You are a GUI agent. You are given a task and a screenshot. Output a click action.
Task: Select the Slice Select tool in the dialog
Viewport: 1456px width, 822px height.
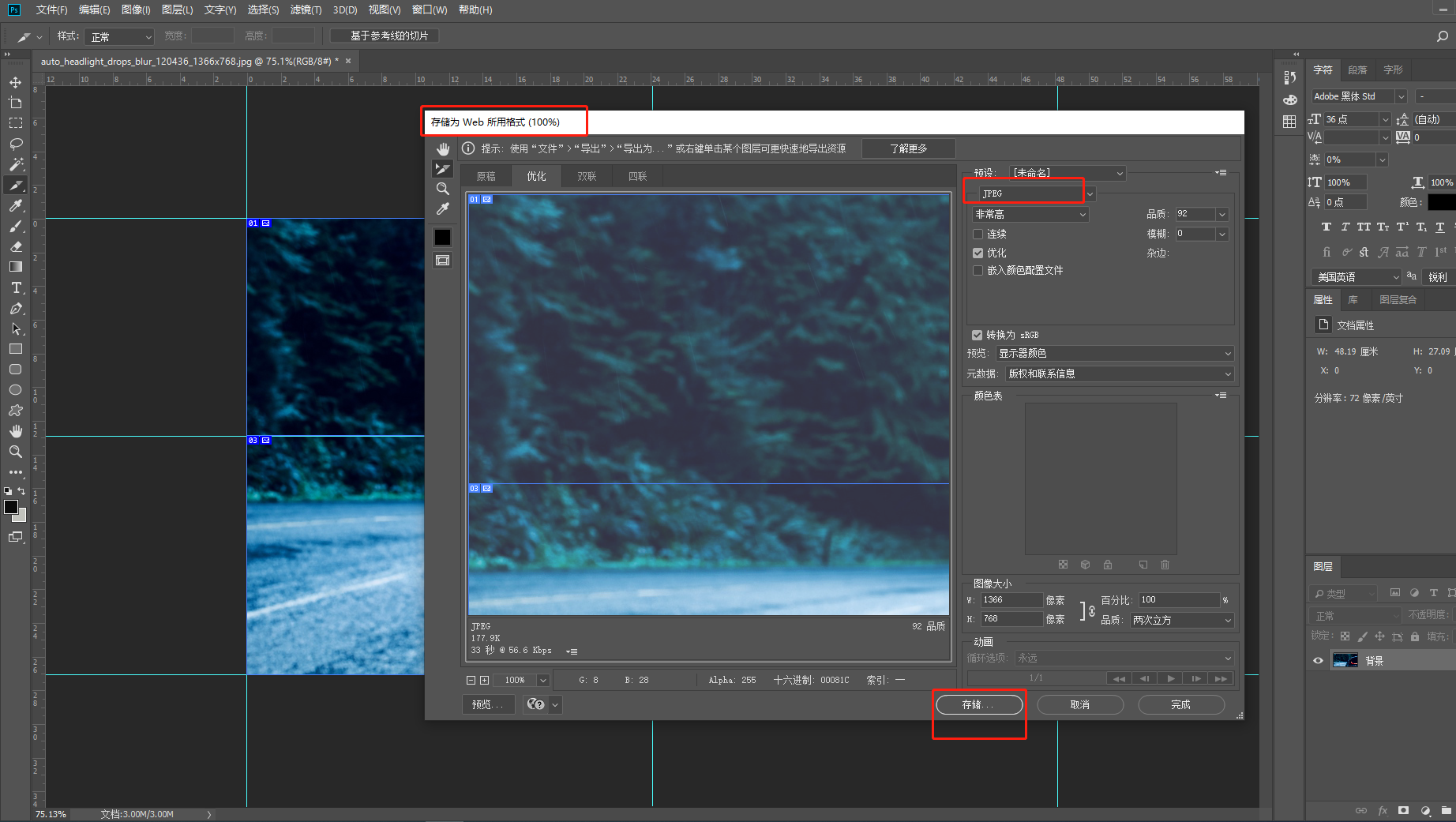coord(443,169)
